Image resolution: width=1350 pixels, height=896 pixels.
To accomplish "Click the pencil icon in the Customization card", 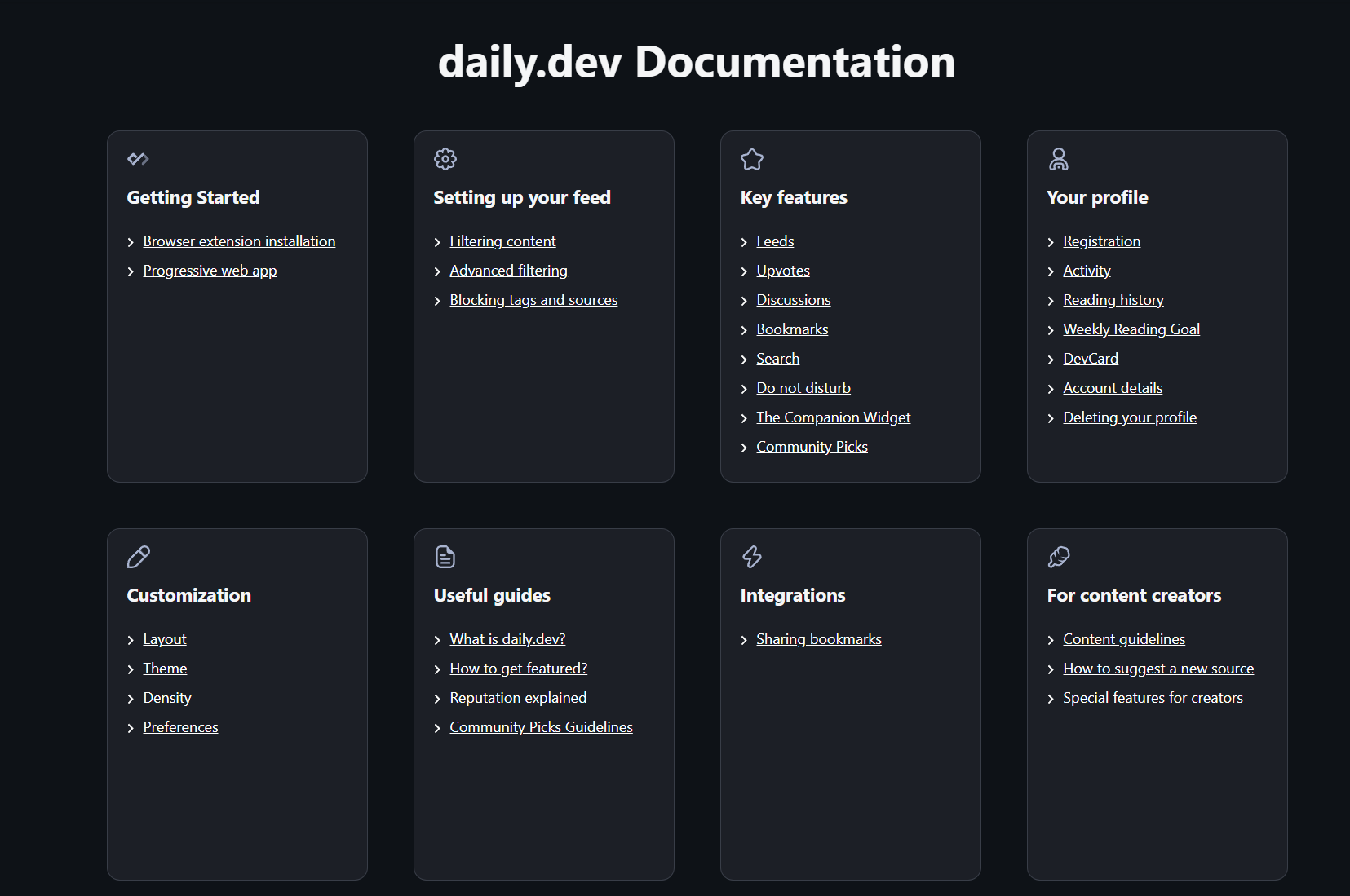I will (x=138, y=557).
